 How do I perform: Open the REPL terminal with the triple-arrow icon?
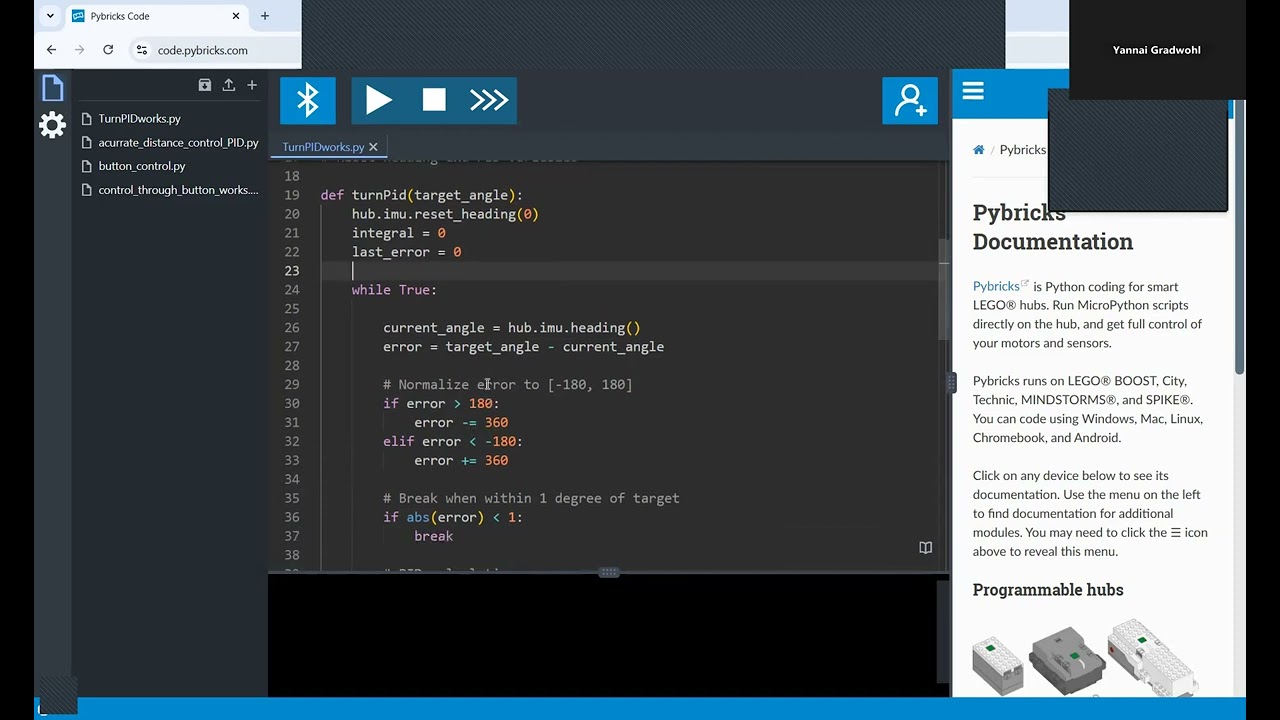click(489, 100)
